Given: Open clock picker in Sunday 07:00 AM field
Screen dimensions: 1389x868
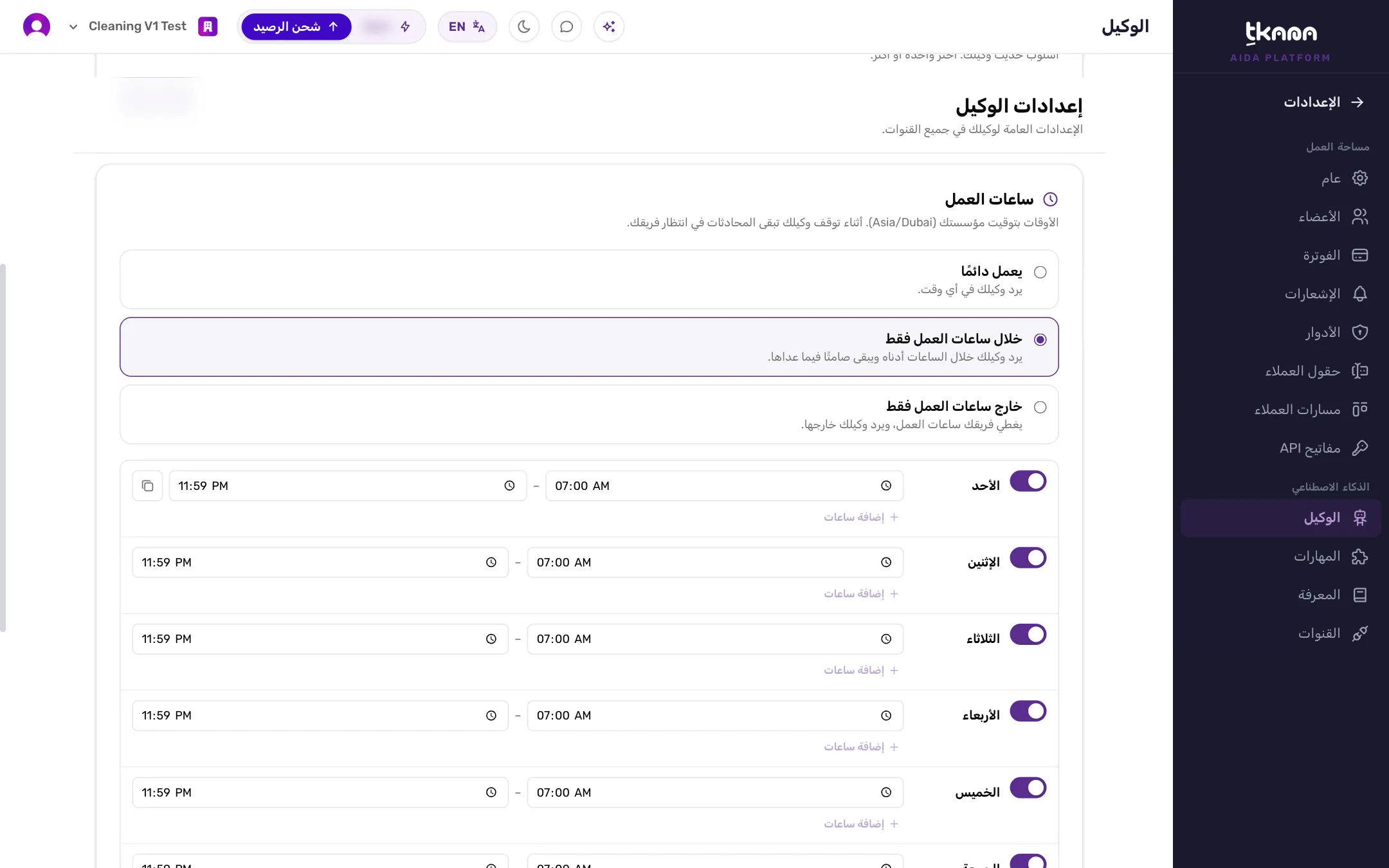Looking at the screenshot, I should [x=886, y=485].
